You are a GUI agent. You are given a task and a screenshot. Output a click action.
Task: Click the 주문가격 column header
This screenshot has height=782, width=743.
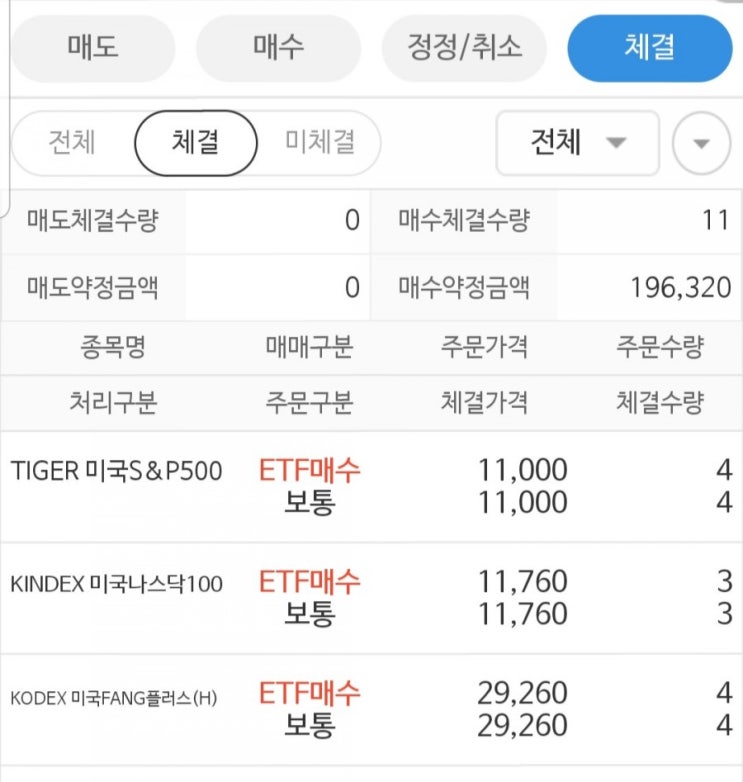484,348
